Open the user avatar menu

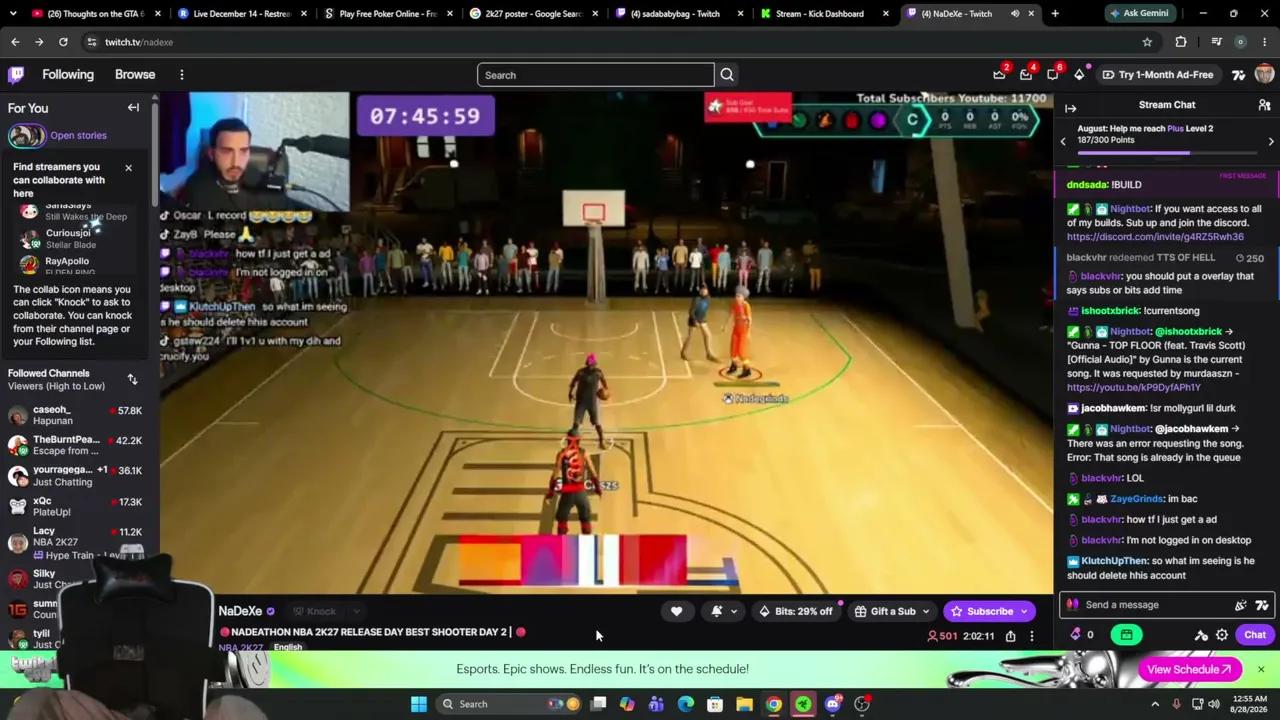click(1264, 75)
